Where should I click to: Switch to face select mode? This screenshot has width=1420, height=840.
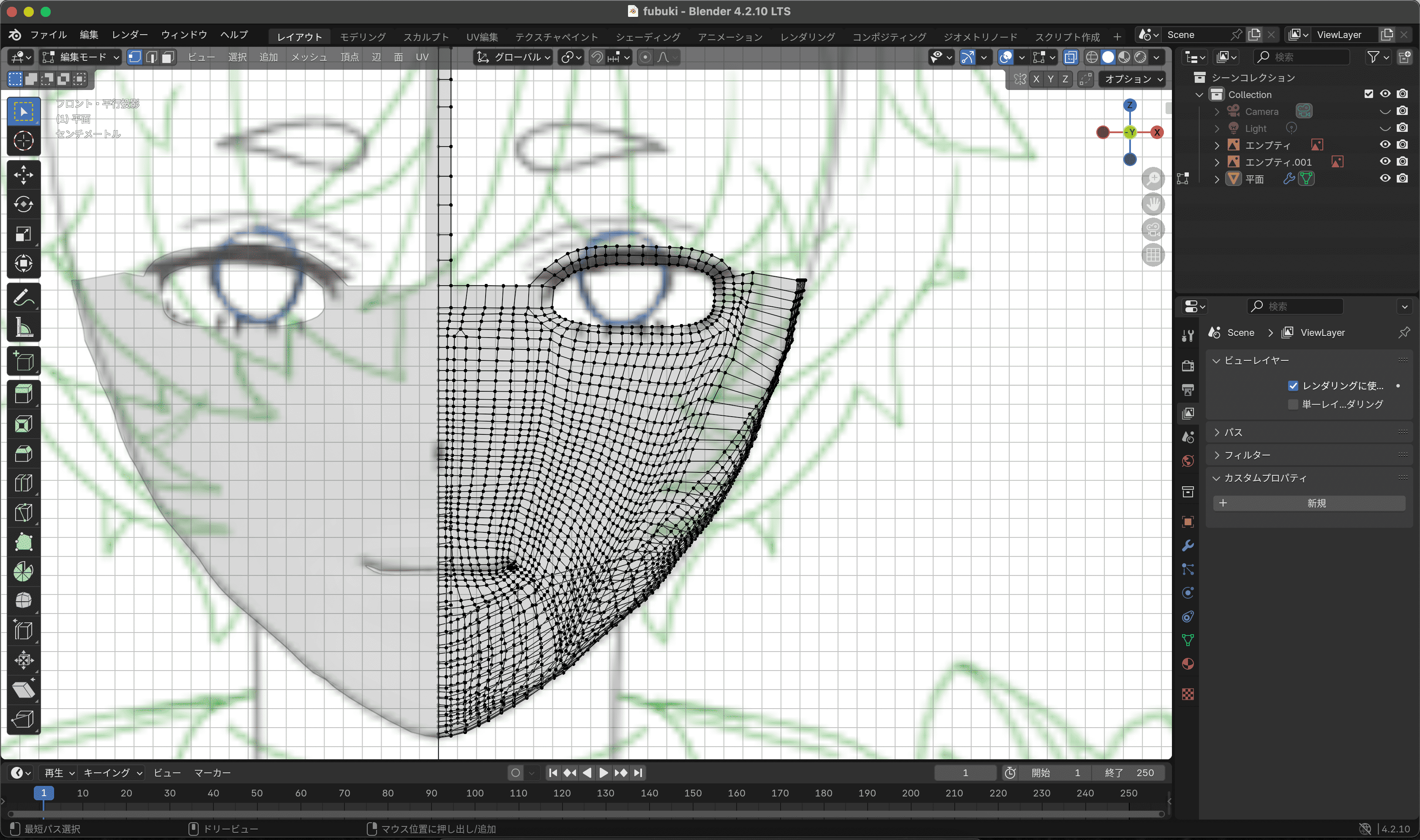(x=168, y=57)
